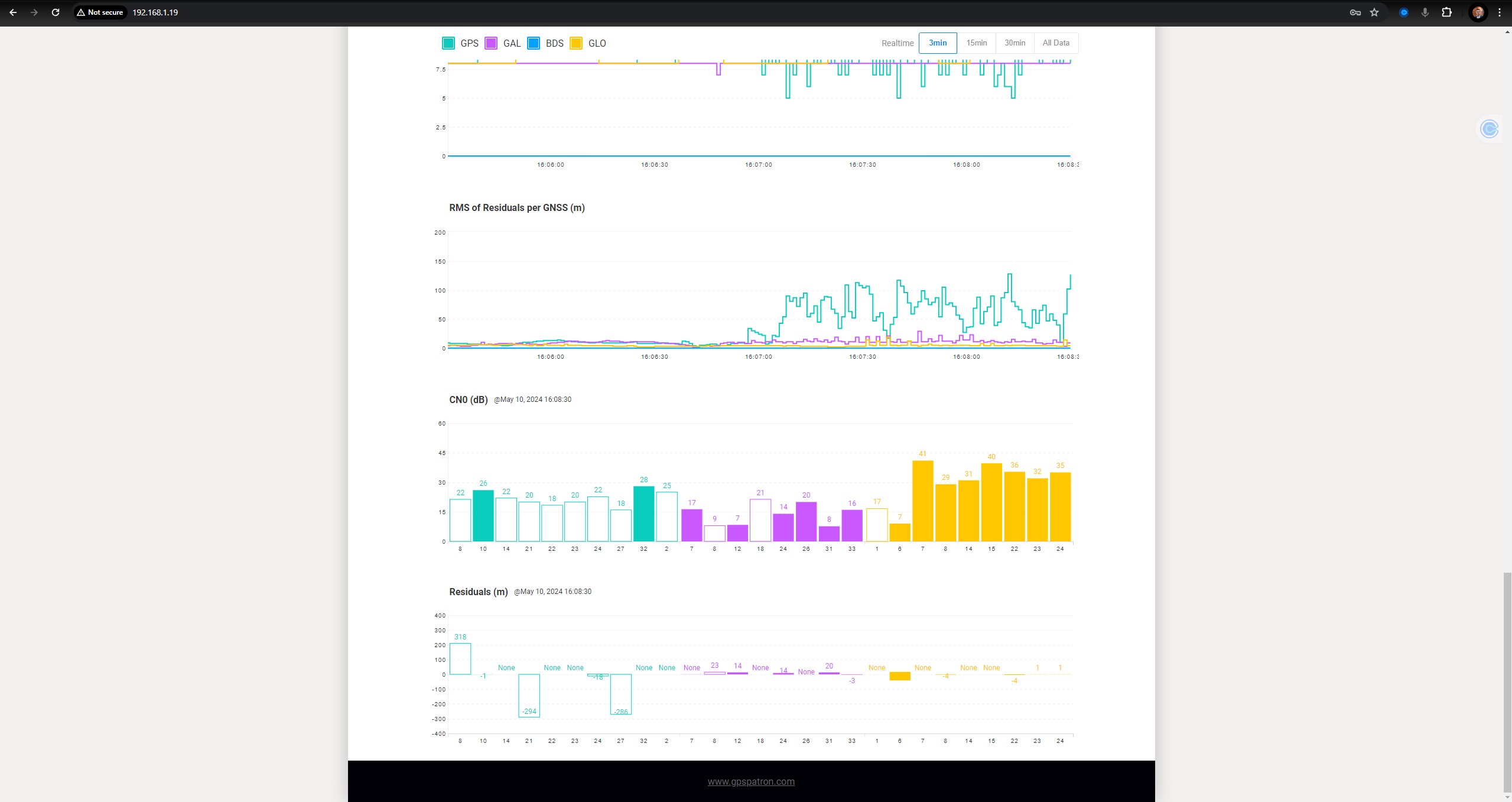Open the blue circular extension in toolbar
The width and height of the screenshot is (1512, 802).
click(x=1404, y=12)
